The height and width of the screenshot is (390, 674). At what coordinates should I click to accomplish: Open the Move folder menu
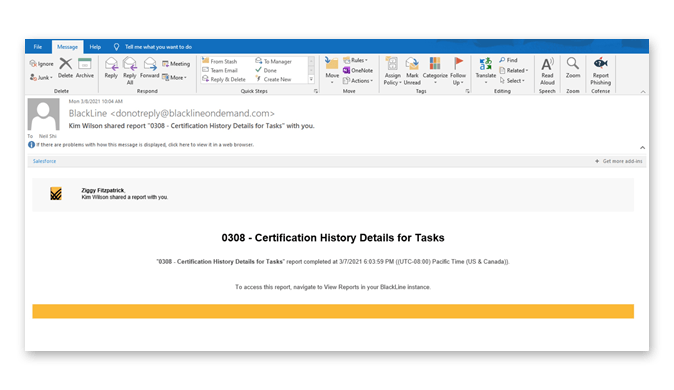tap(332, 70)
